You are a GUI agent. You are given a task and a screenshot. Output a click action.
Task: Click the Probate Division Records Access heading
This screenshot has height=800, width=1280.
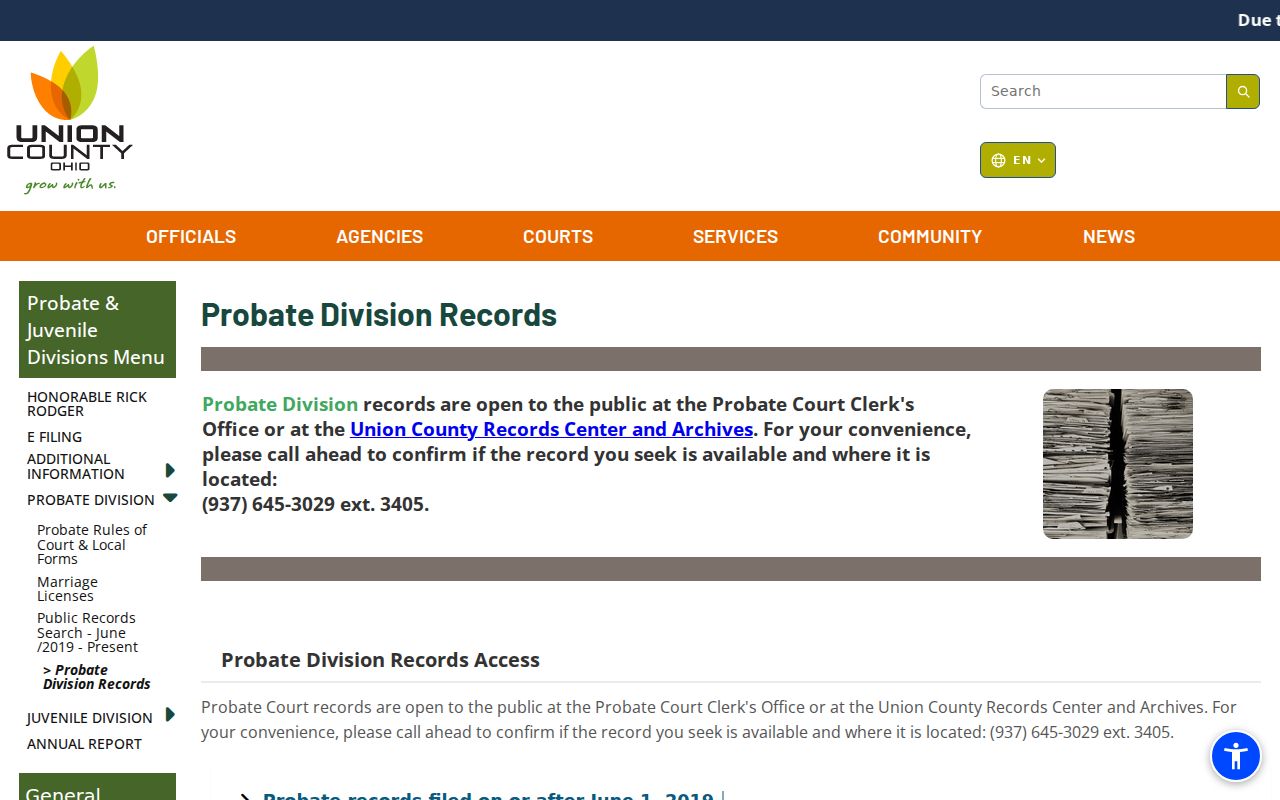tap(380, 660)
